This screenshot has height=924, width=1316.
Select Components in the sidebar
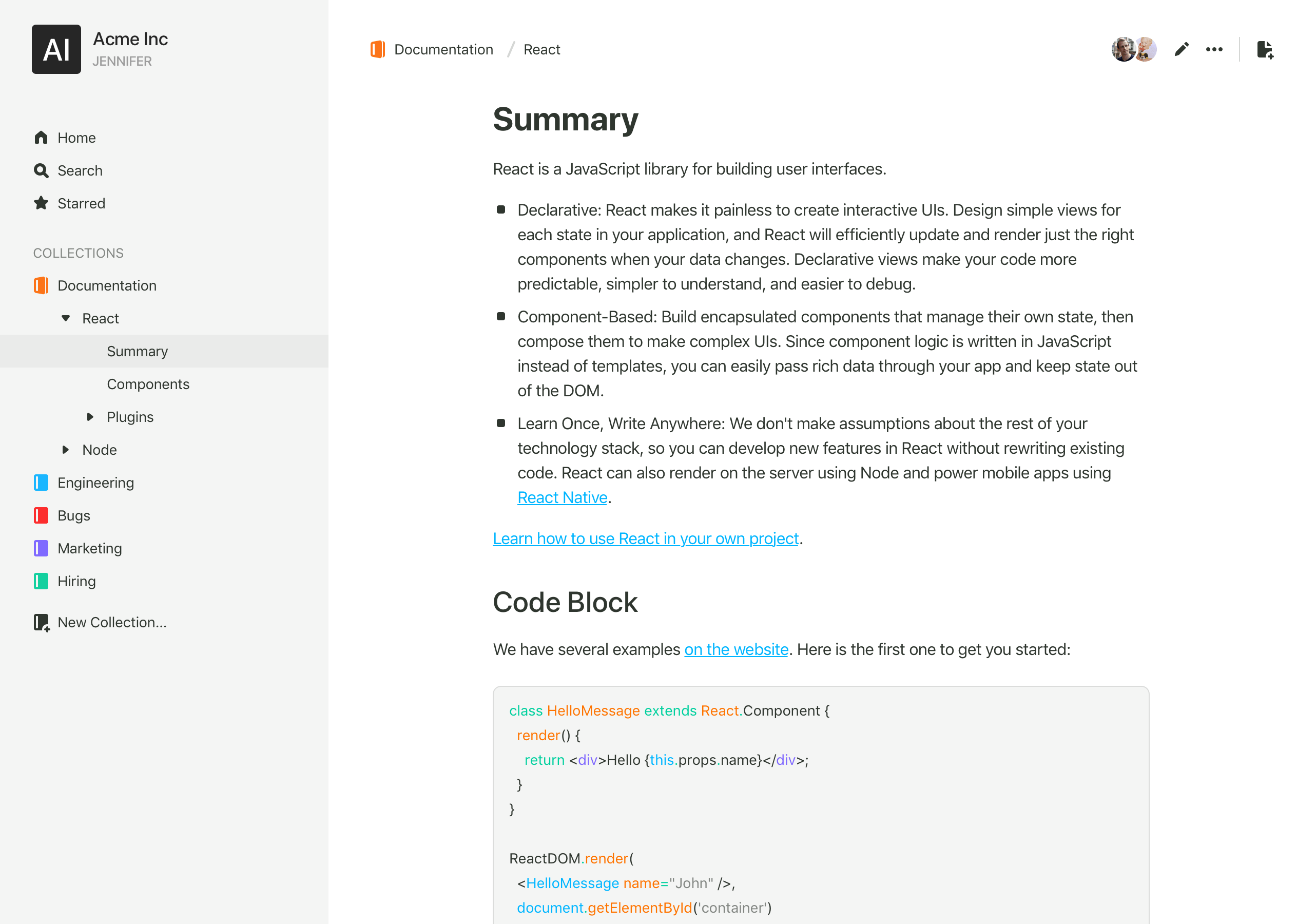pos(148,384)
